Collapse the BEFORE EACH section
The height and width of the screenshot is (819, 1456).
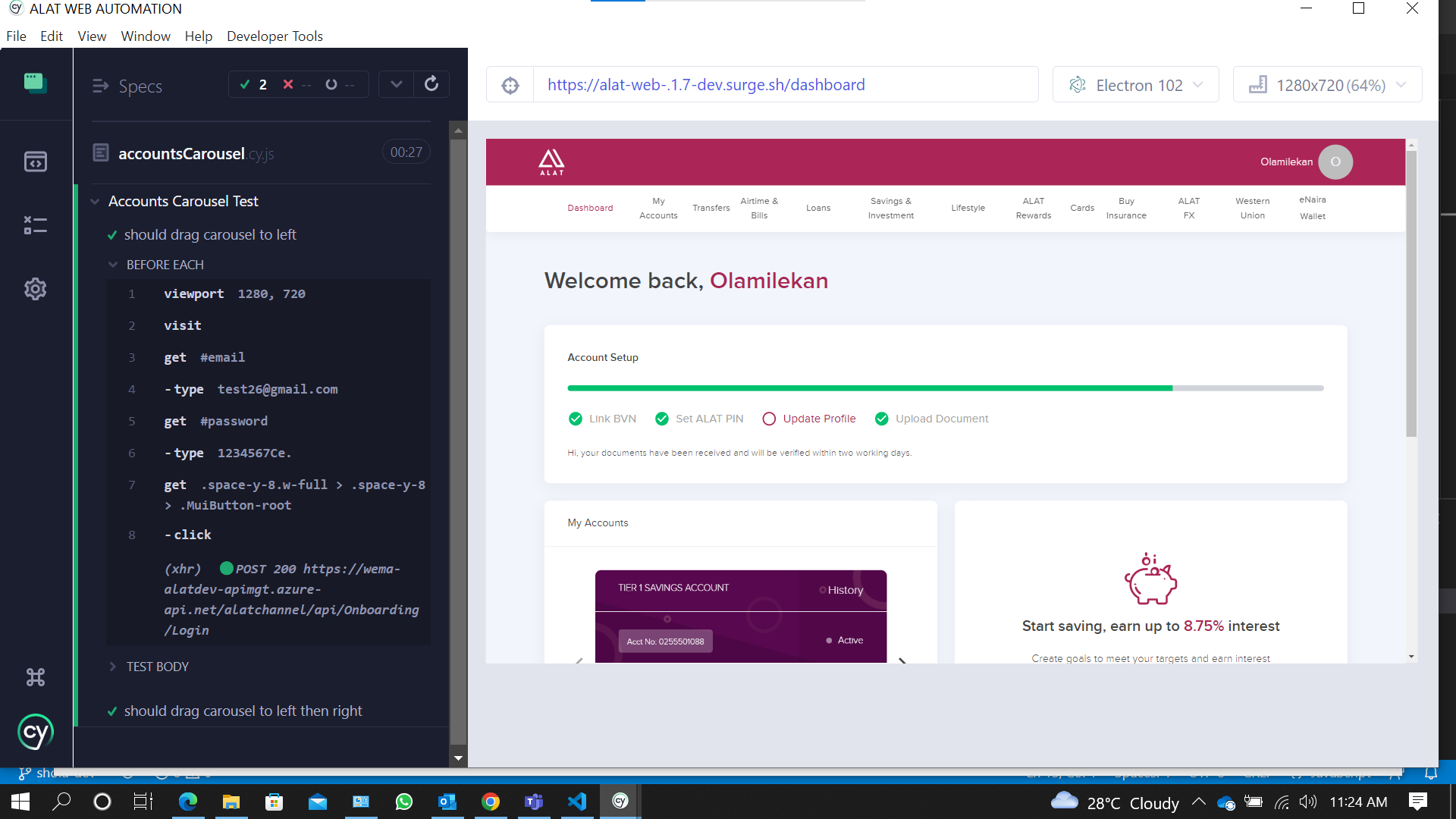165,265
